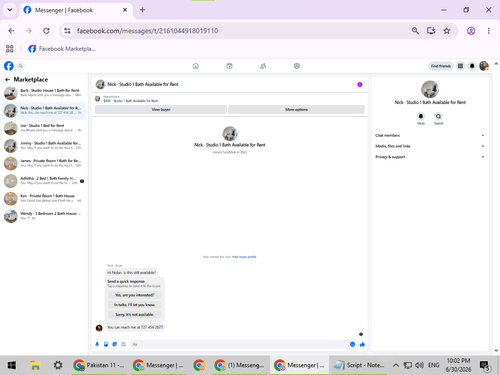Reload the page

(46, 31)
